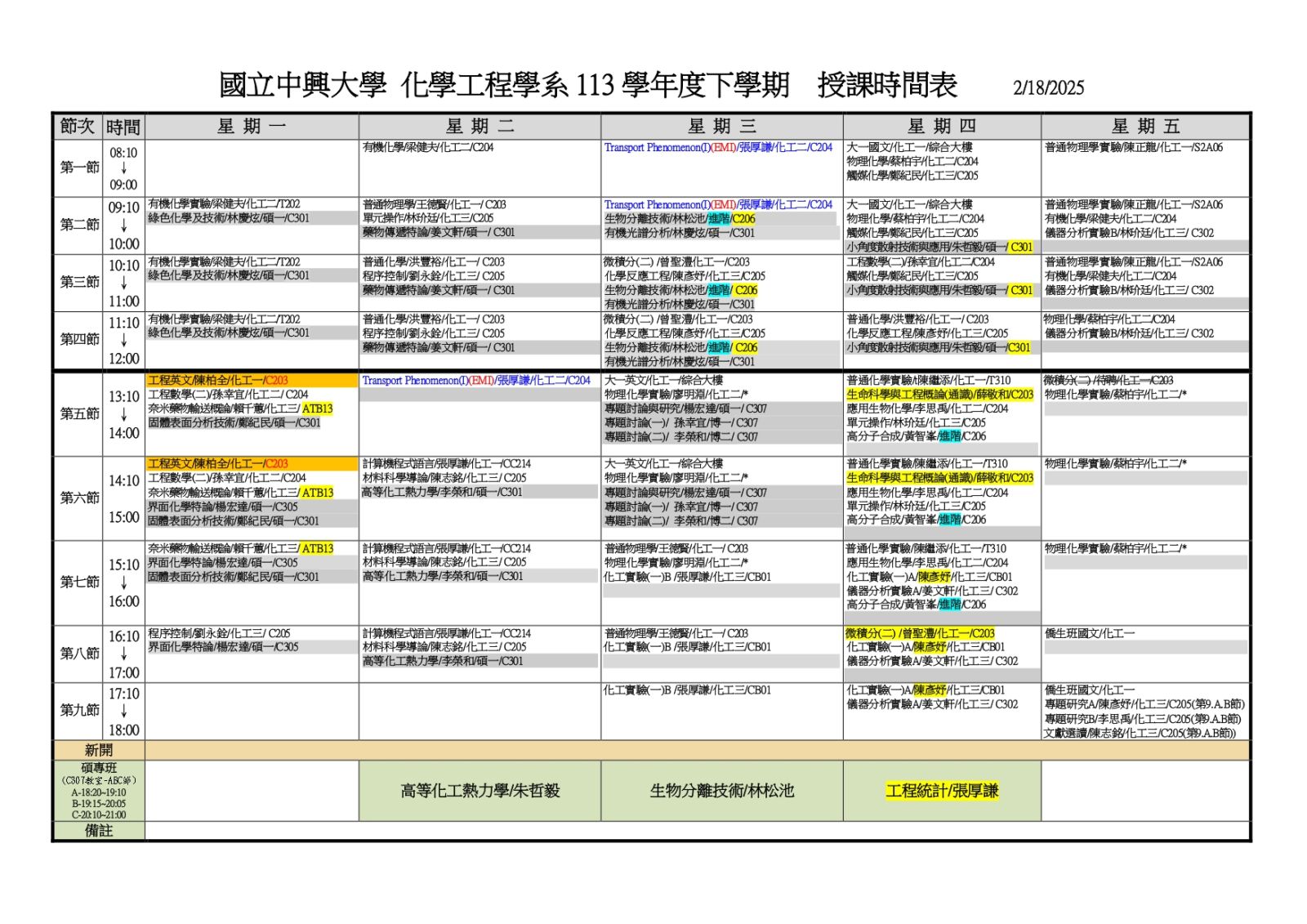The height and width of the screenshot is (924, 1307).
Task: Click '固體表面分析技術/鄭紀民' entry in 第五節 Monday
Action: 234,423
